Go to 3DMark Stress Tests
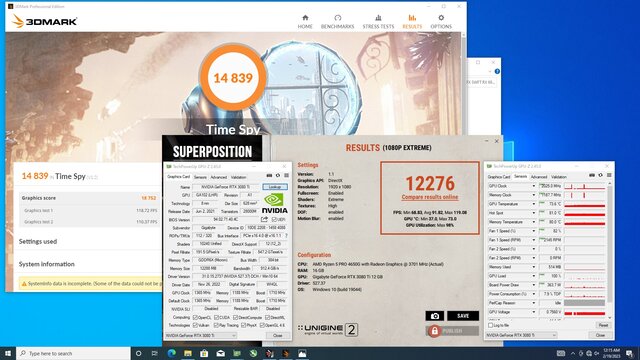Screen dimensions: 640x360 click(378, 22)
